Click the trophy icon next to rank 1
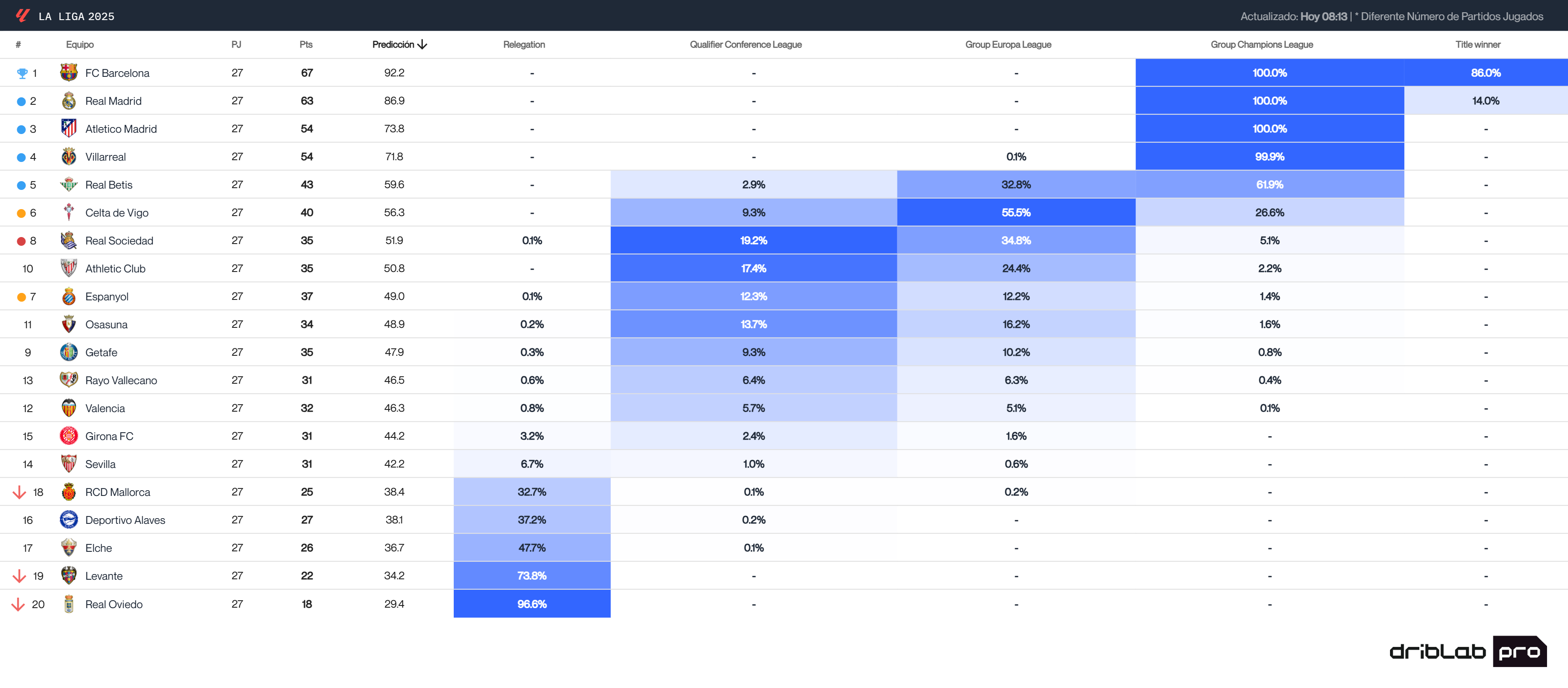Screen dimensions: 1568x688 point(23,72)
